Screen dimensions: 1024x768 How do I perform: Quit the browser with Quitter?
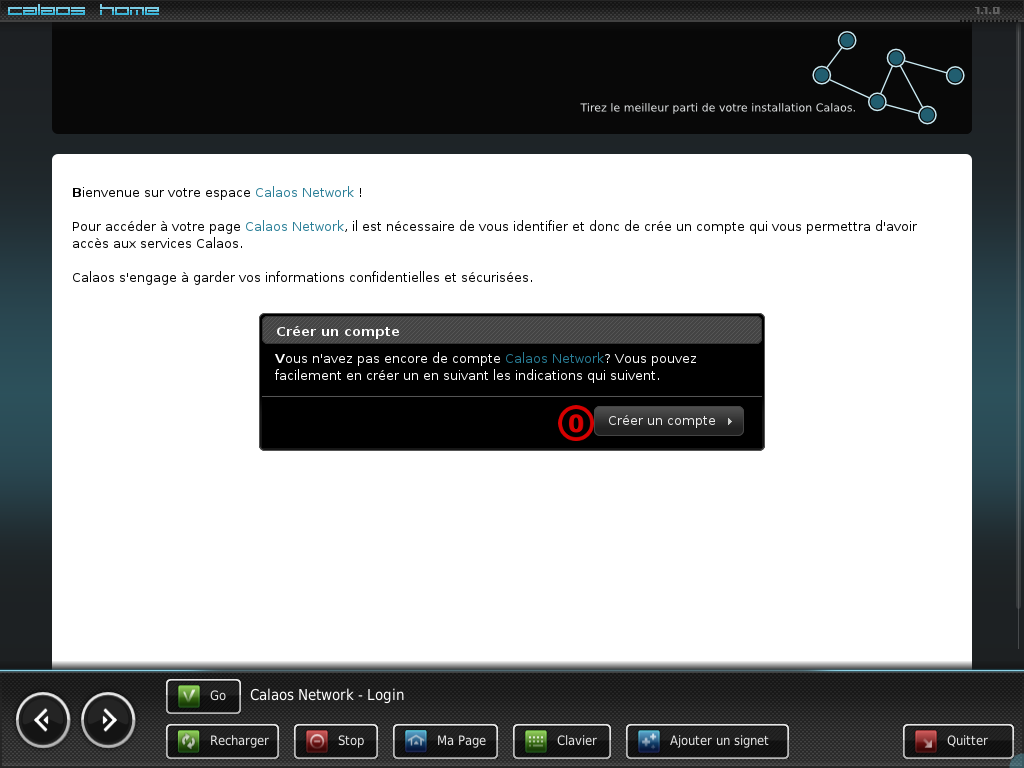point(958,741)
